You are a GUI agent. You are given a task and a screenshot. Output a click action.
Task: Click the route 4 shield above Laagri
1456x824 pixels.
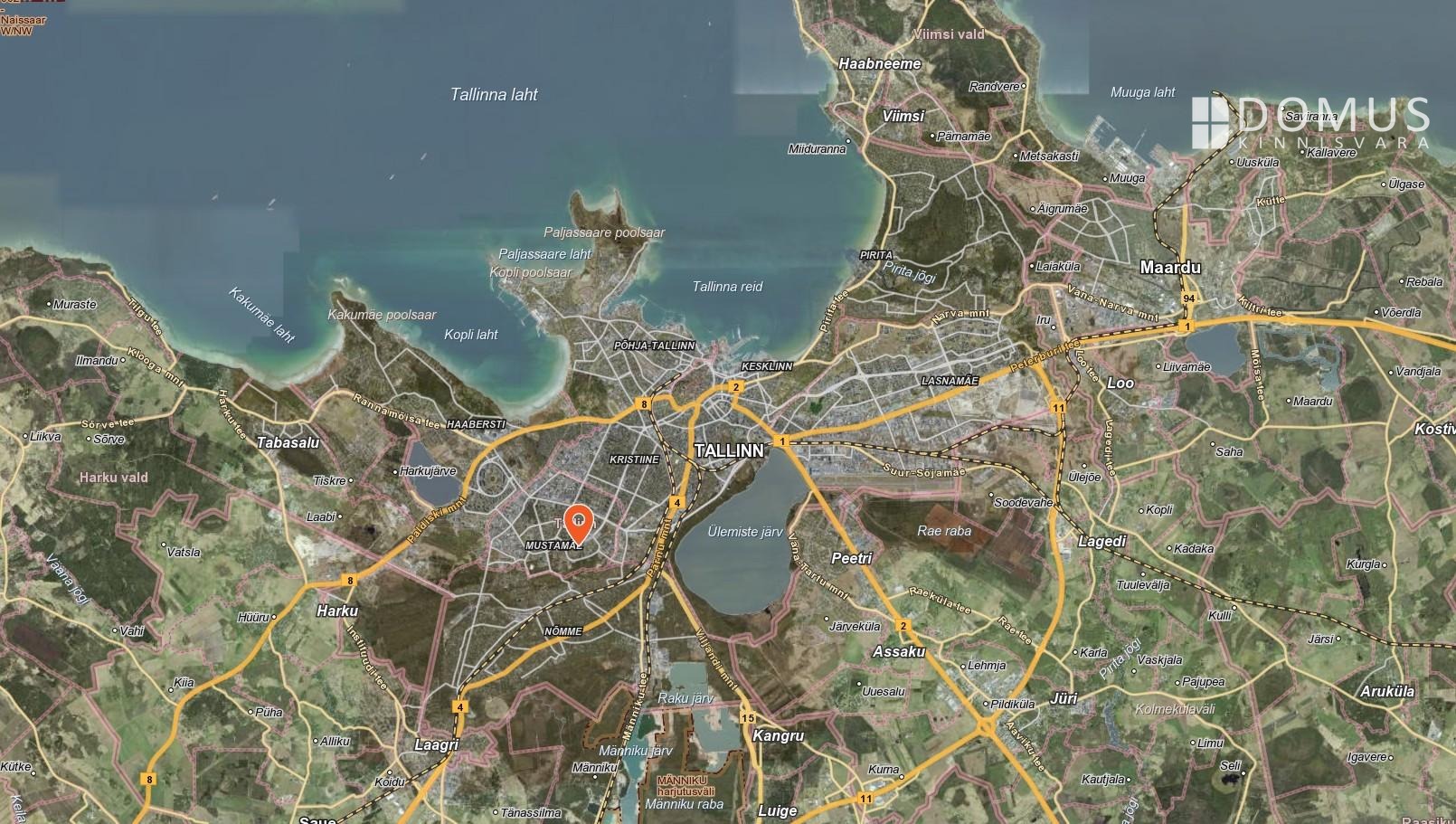461,707
